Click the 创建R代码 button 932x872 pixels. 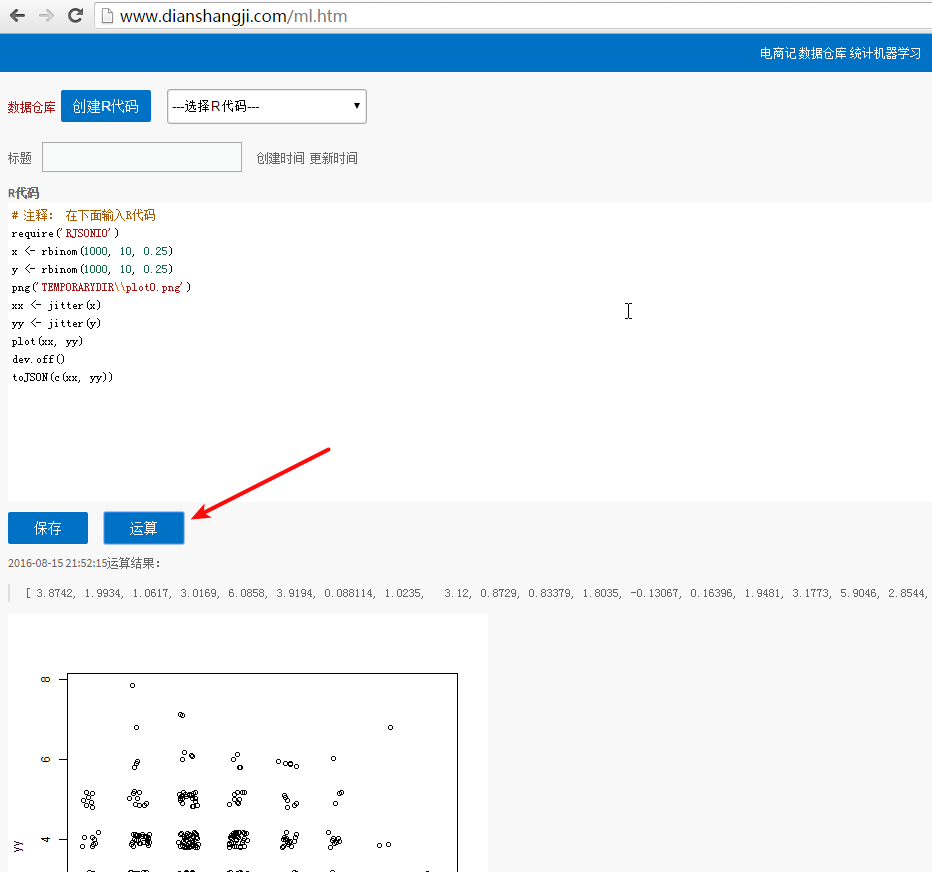pos(106,106)
